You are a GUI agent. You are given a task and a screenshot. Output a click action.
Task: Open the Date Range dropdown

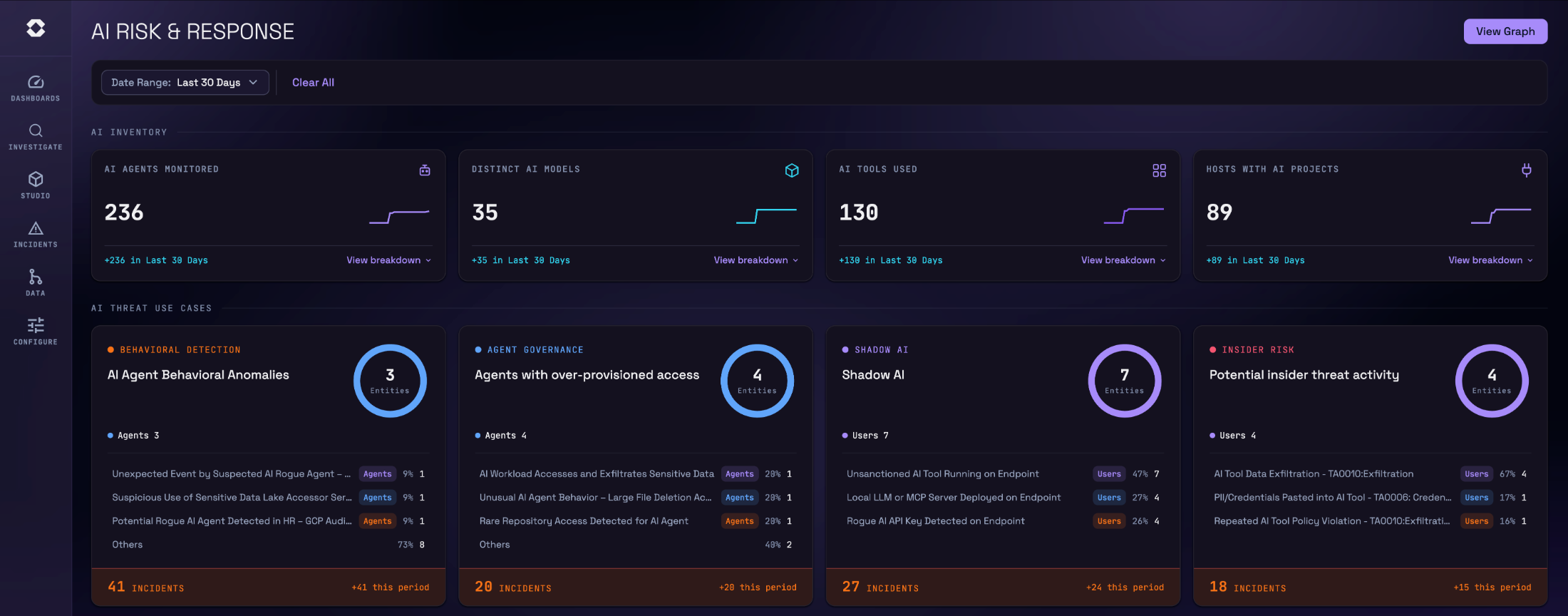click(x=185, y=83)
